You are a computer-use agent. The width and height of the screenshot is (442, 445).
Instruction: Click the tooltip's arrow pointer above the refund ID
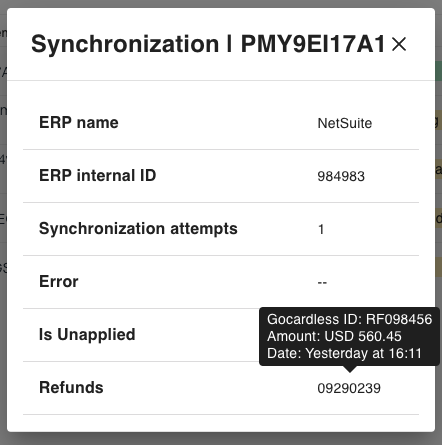[x=349, y=369]
